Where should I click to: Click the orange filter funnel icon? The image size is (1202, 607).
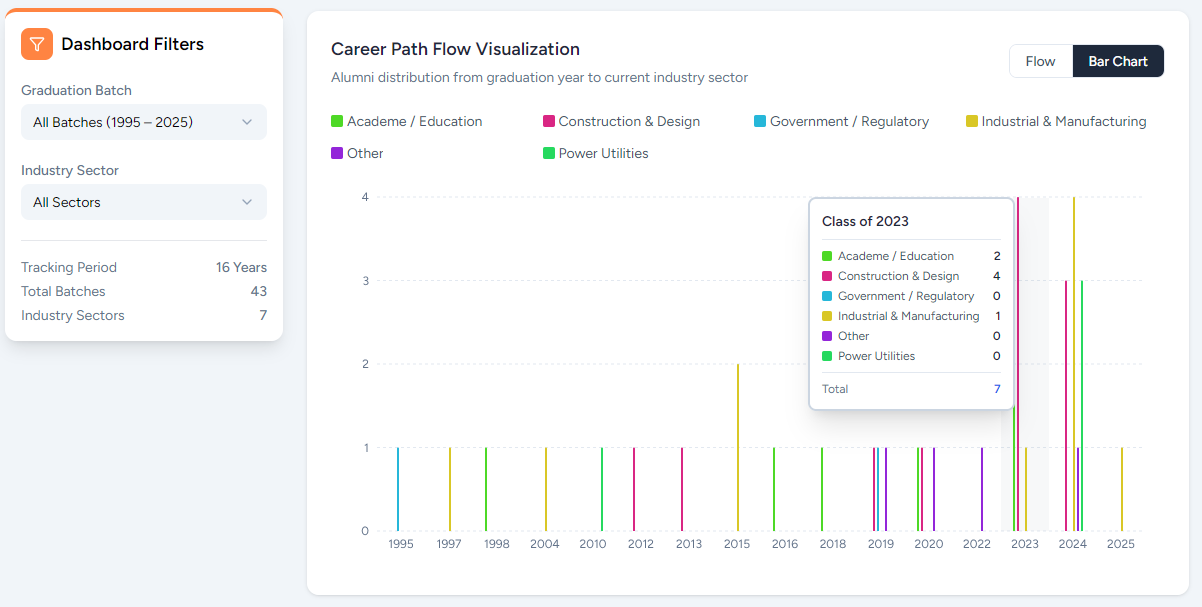(x=37, y=44)
